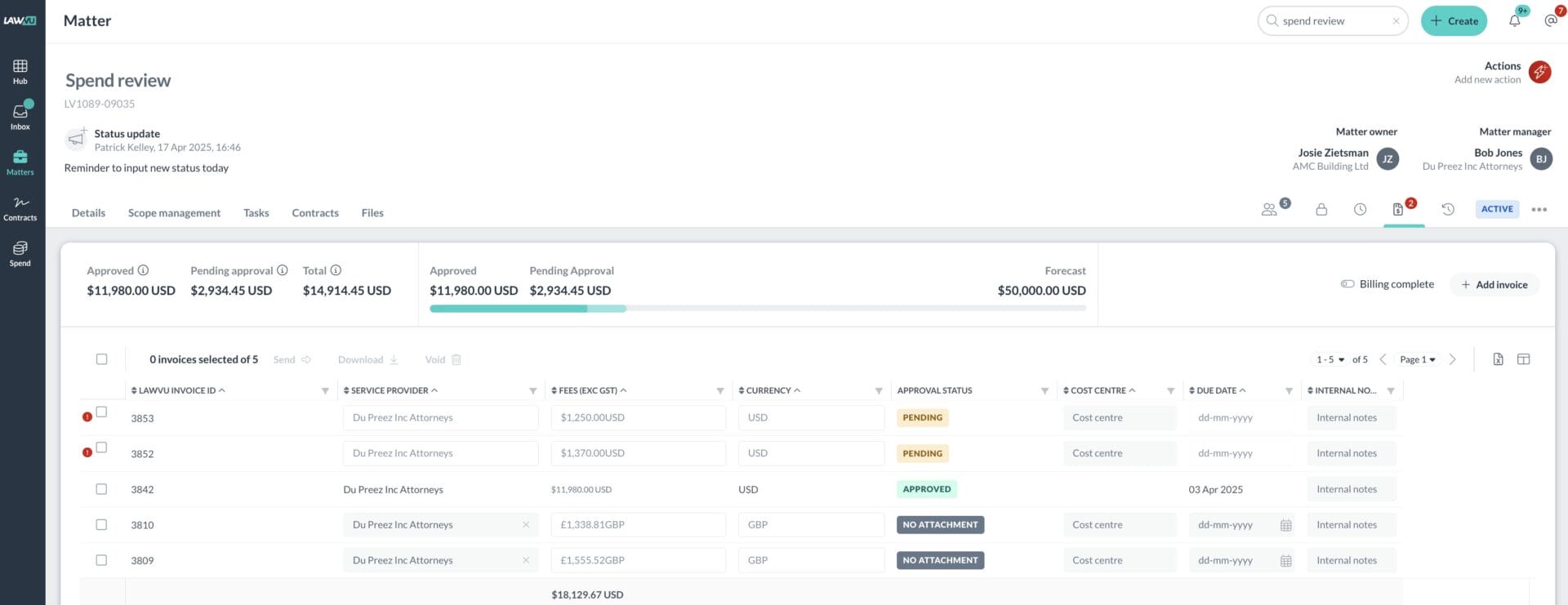1568x605 pixels.
Task: Open the Service Provider column filter
Action: click(532, 391)
